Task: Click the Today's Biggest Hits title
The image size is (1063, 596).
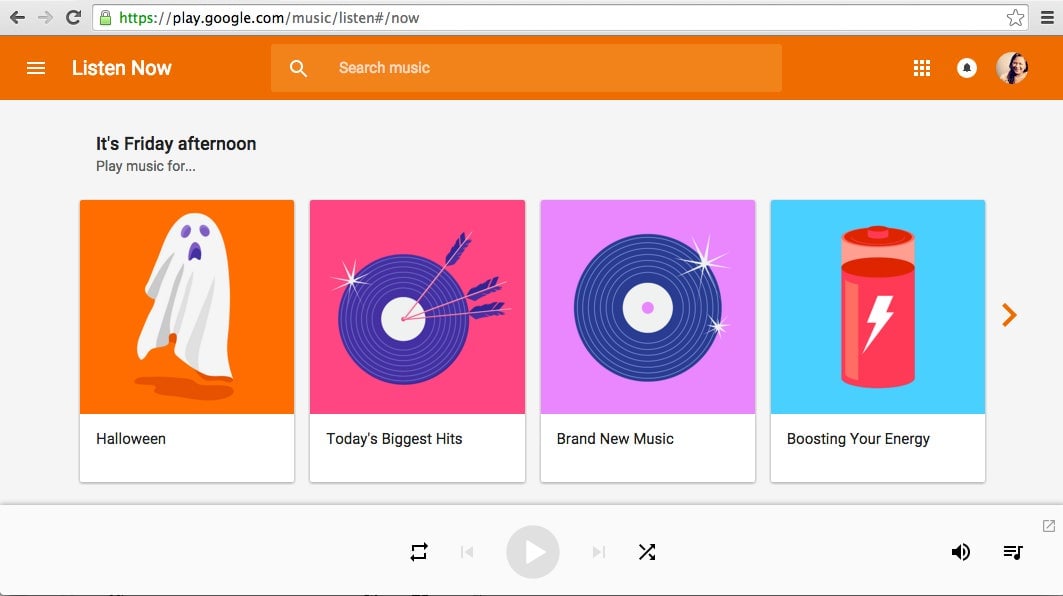Action: point(394,439)
